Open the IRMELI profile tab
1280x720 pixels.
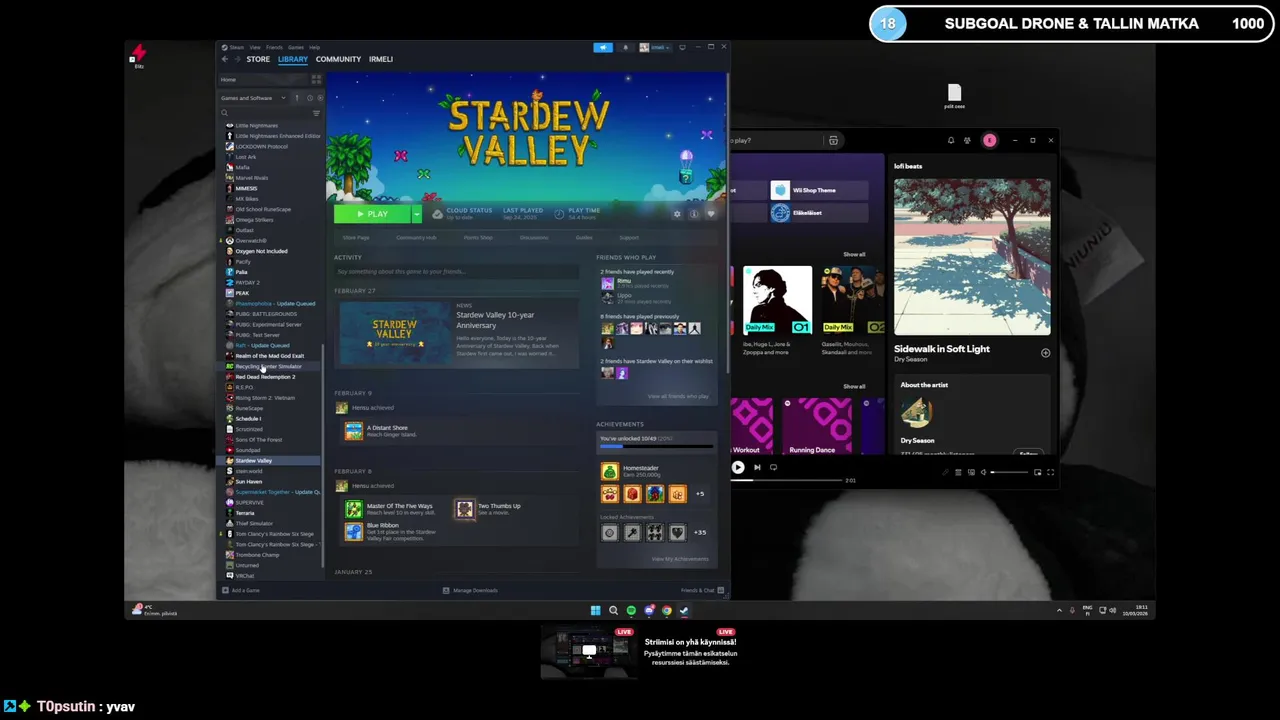click(x=381, y=59)
